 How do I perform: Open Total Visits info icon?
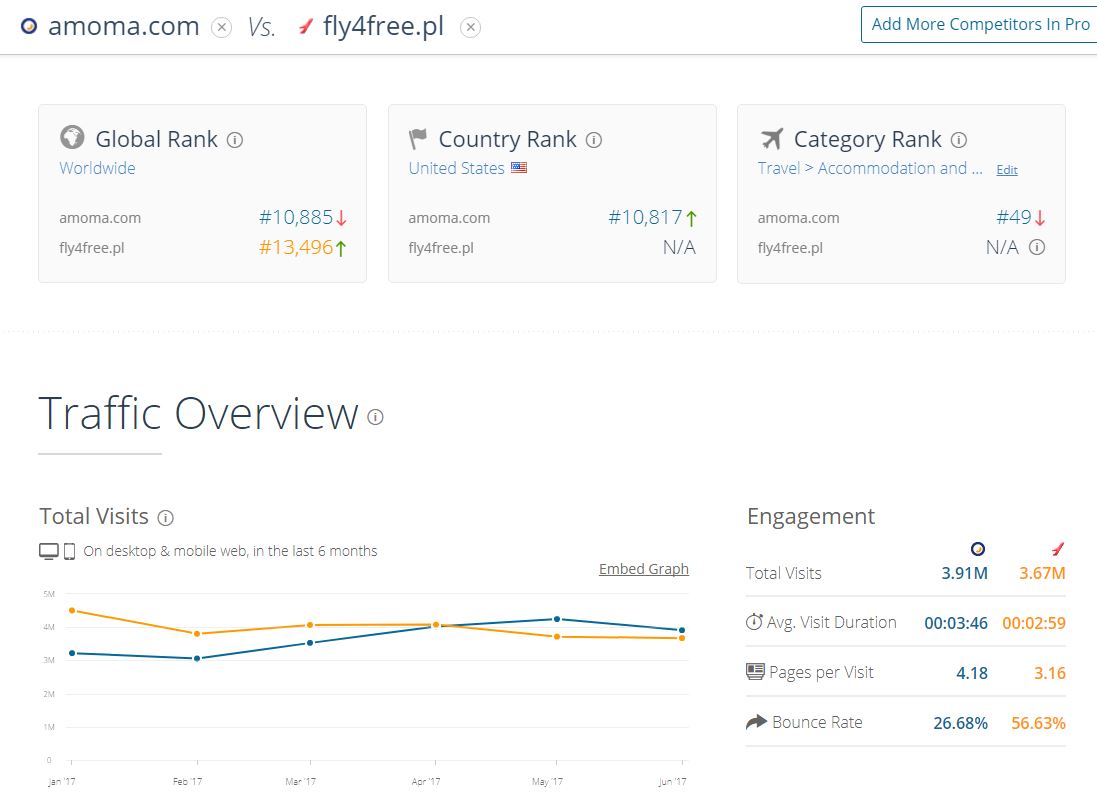pyautogui.click(x=165, y=518)
